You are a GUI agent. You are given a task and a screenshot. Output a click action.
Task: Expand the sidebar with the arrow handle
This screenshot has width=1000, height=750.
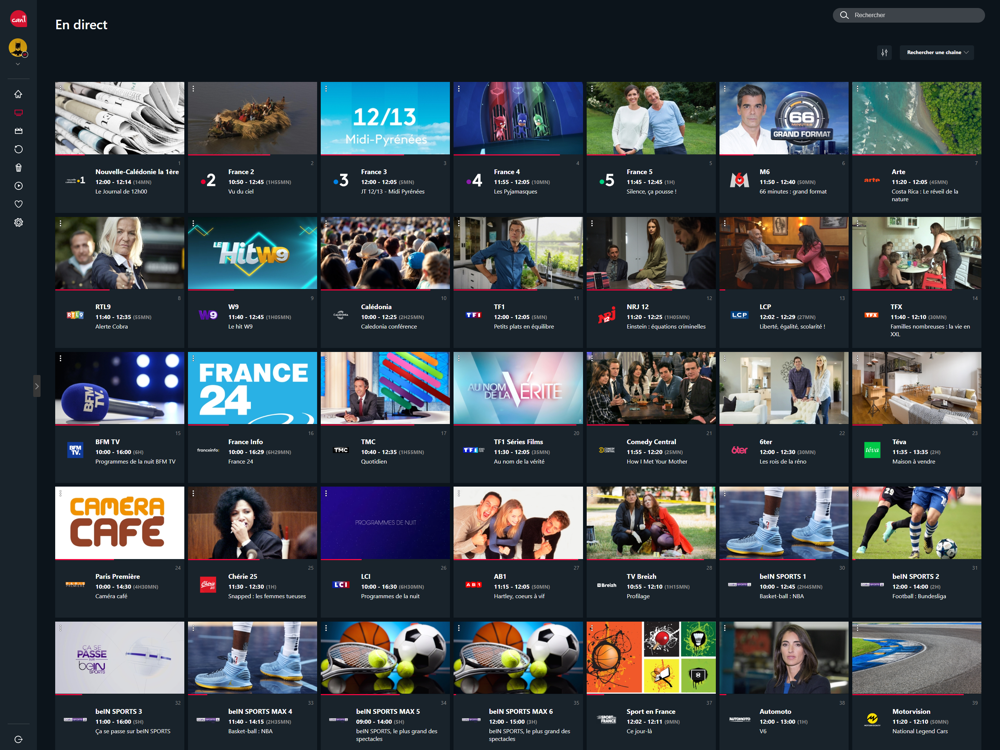36,386
